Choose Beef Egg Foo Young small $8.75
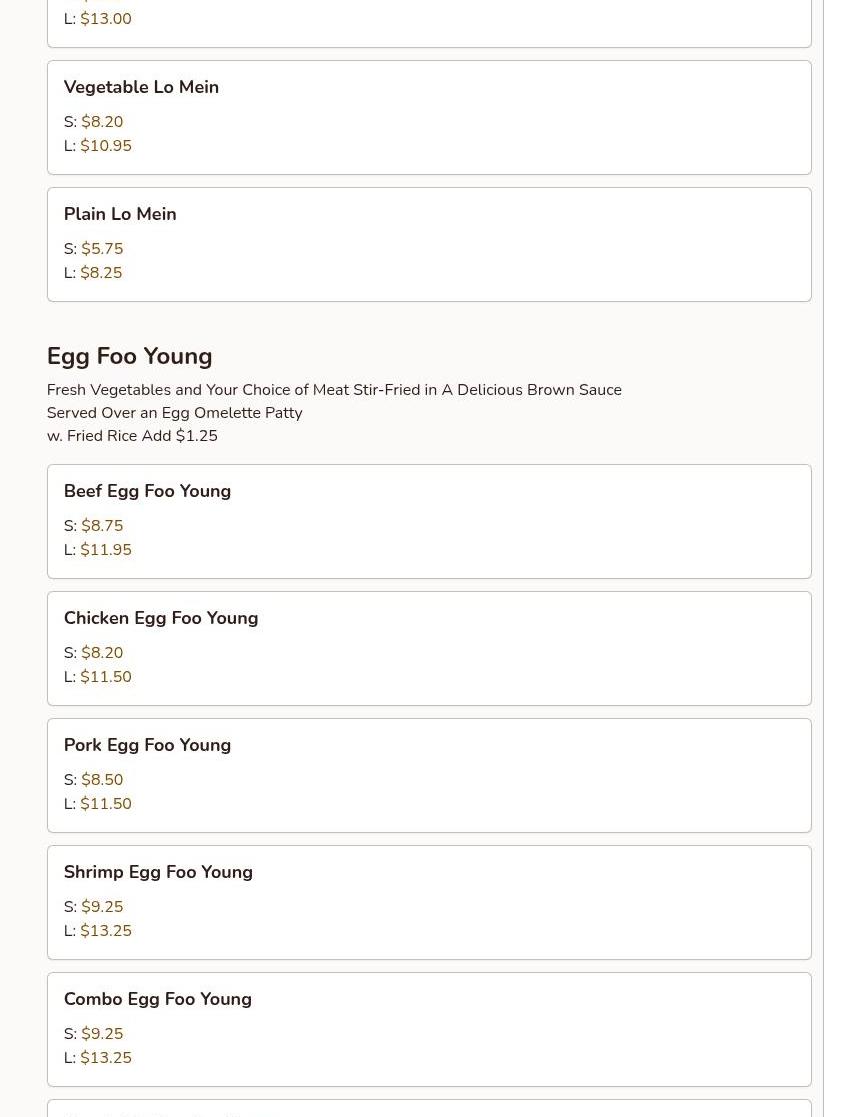Screen dimensions: 844x1117 point(102,526)
